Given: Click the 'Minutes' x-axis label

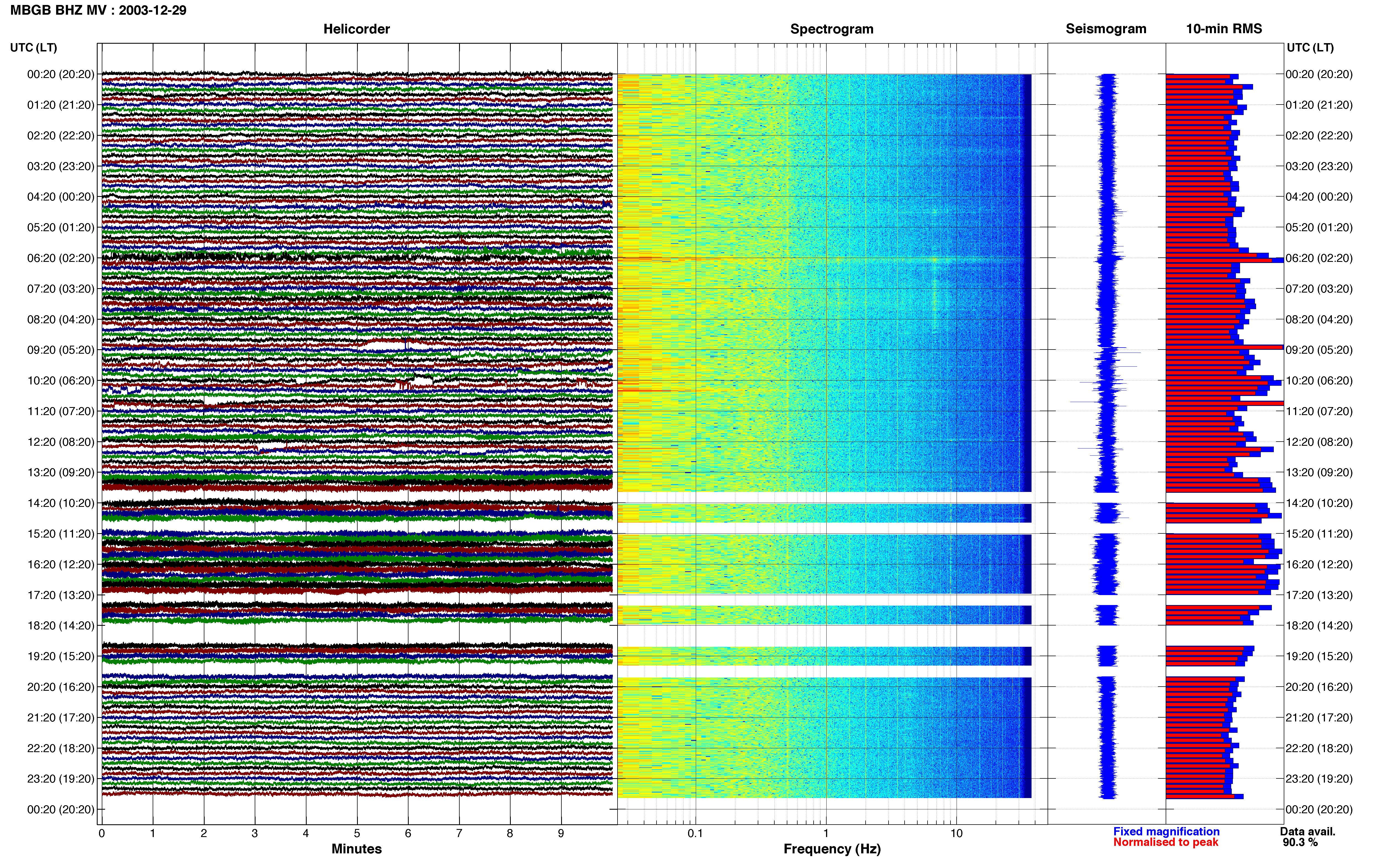Looking at the screenshot, I should (x=356, y=848).
